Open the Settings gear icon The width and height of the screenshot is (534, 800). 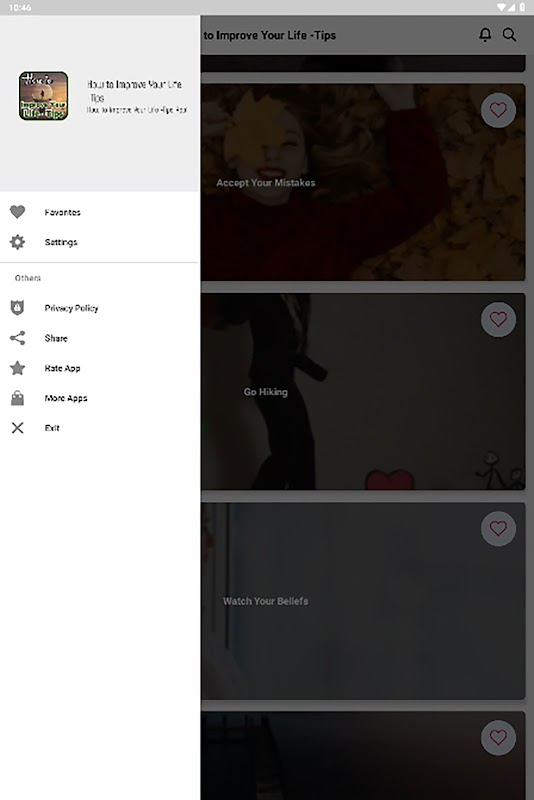click(x=17, y=242)
